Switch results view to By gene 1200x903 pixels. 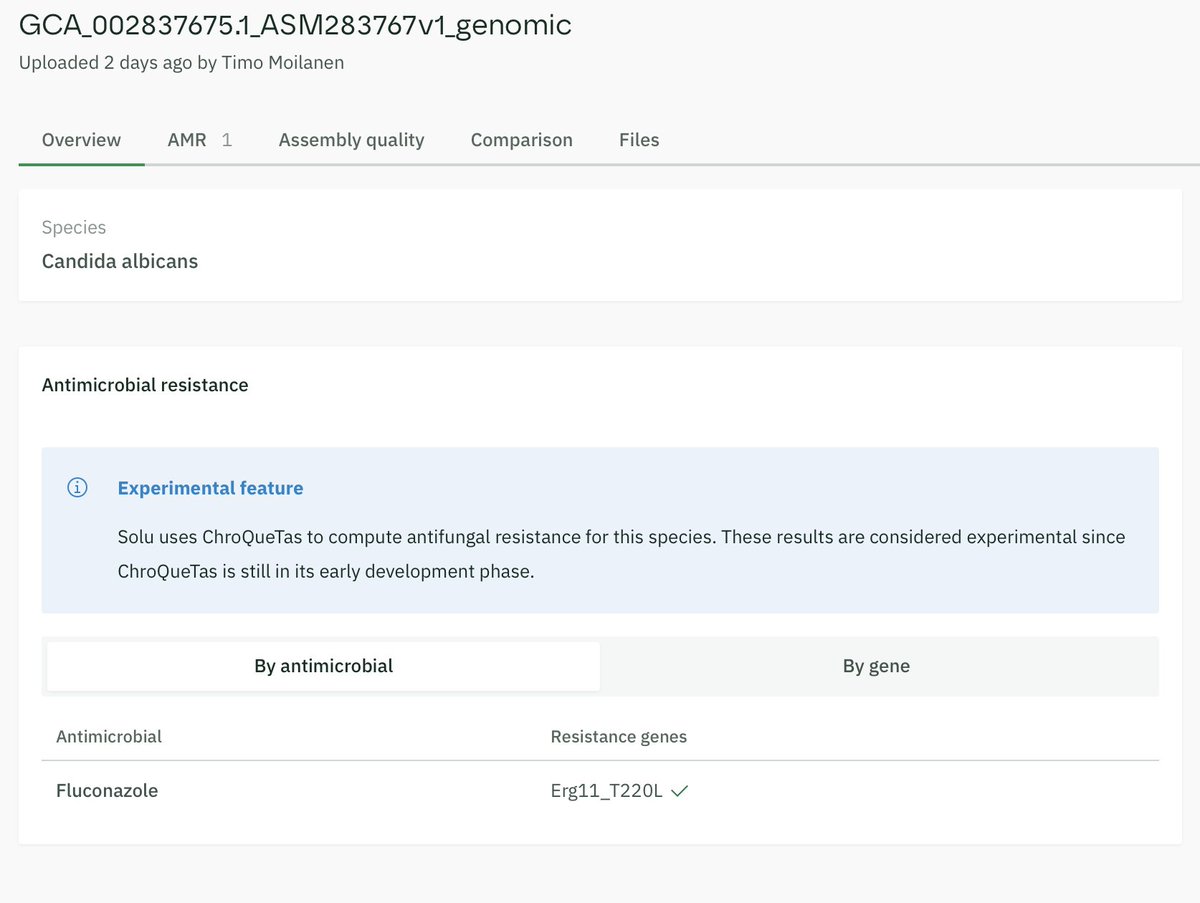pos(876,666)
